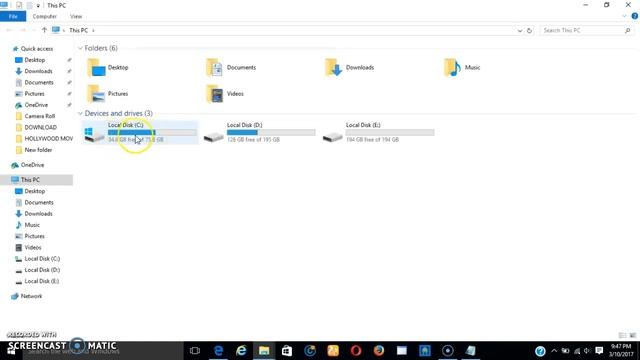Open the Action Center notifications icon

599,351
